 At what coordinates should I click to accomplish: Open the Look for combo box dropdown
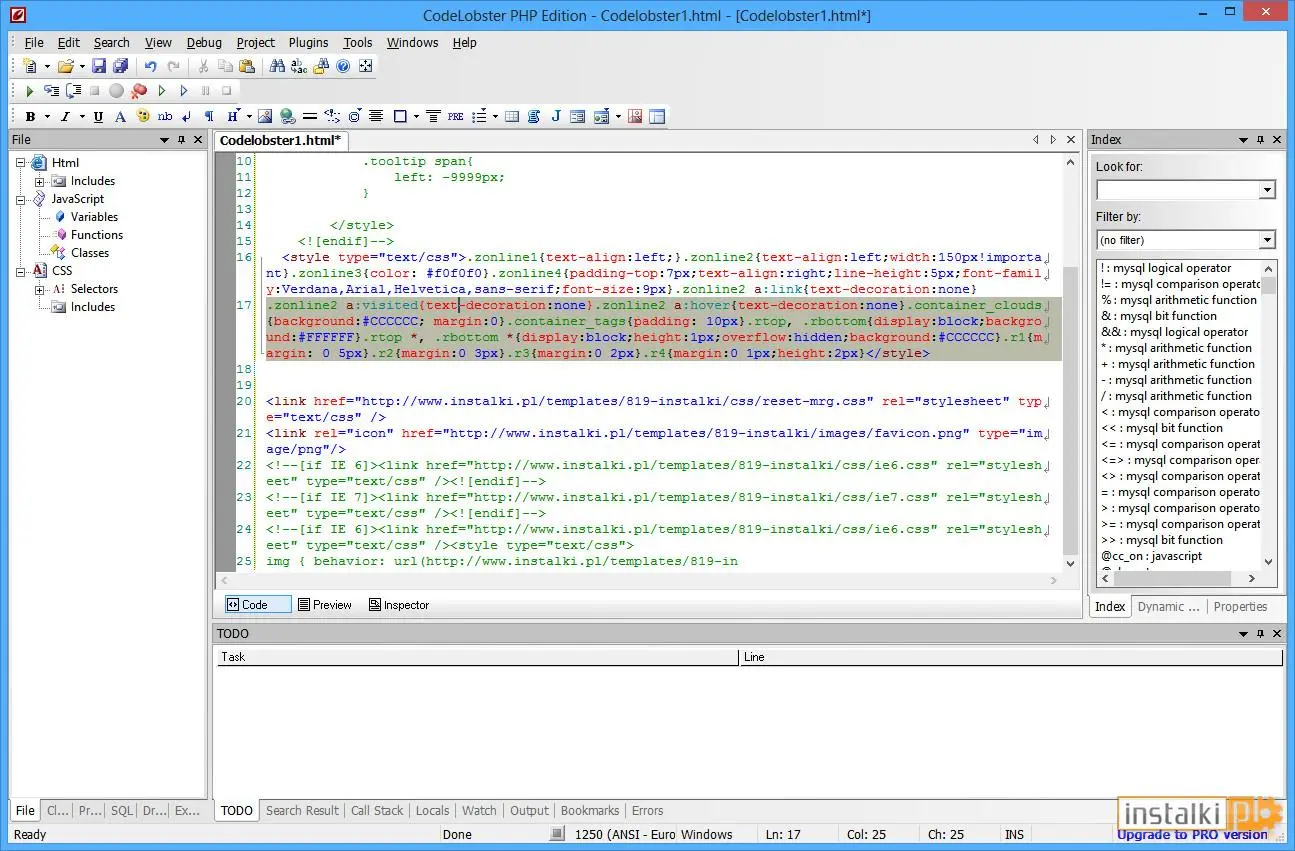click(x=1268, y=190)
